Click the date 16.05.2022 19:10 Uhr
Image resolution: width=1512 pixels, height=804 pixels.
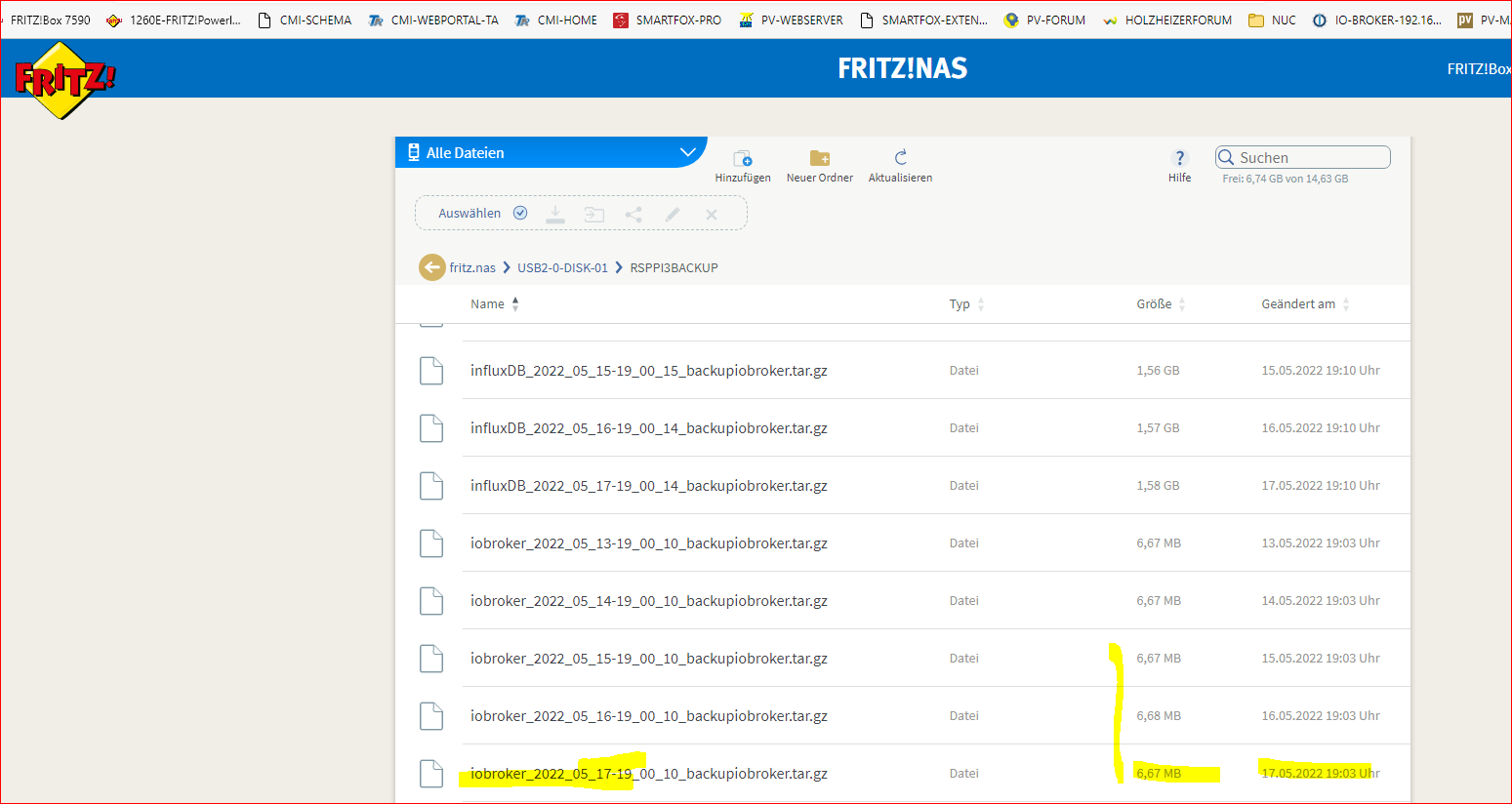pos(1321,428)
